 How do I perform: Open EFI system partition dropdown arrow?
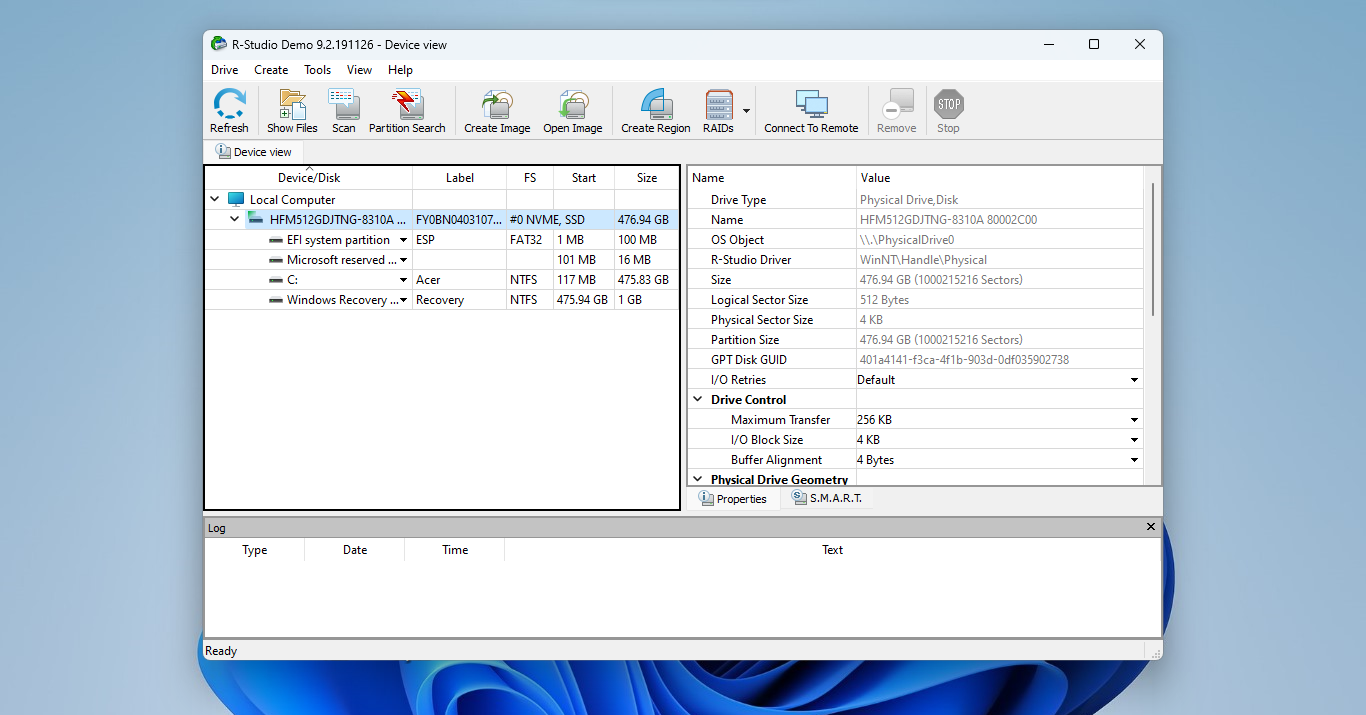coord(404,240)
